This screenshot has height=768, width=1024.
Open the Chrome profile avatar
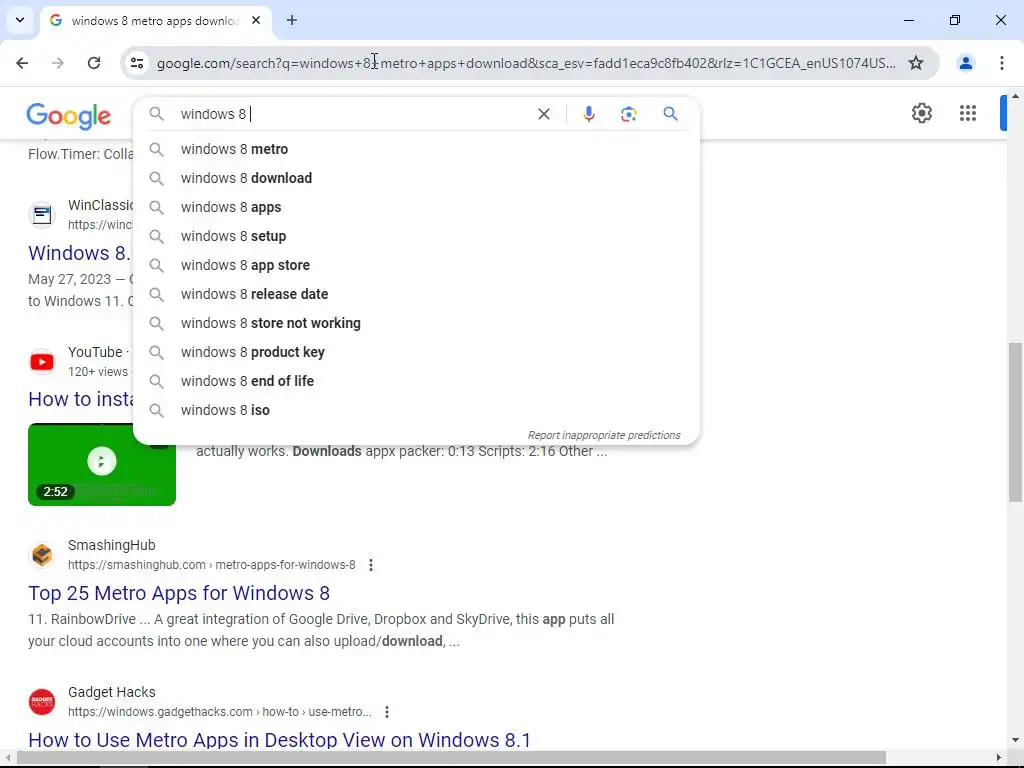click(966, 63)
